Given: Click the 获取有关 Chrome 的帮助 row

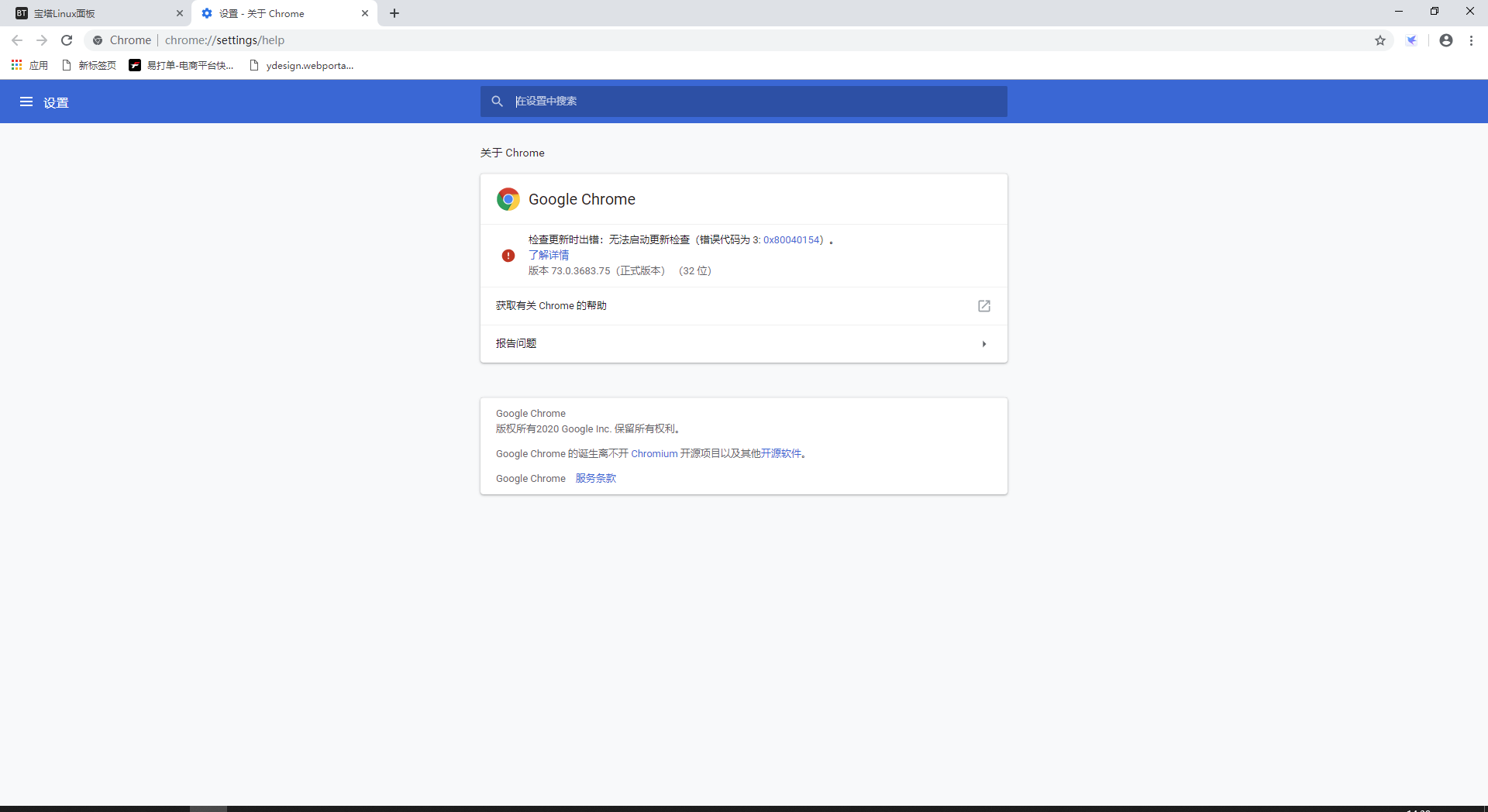Looking at the screenshot, I should (x=744, y=306).
